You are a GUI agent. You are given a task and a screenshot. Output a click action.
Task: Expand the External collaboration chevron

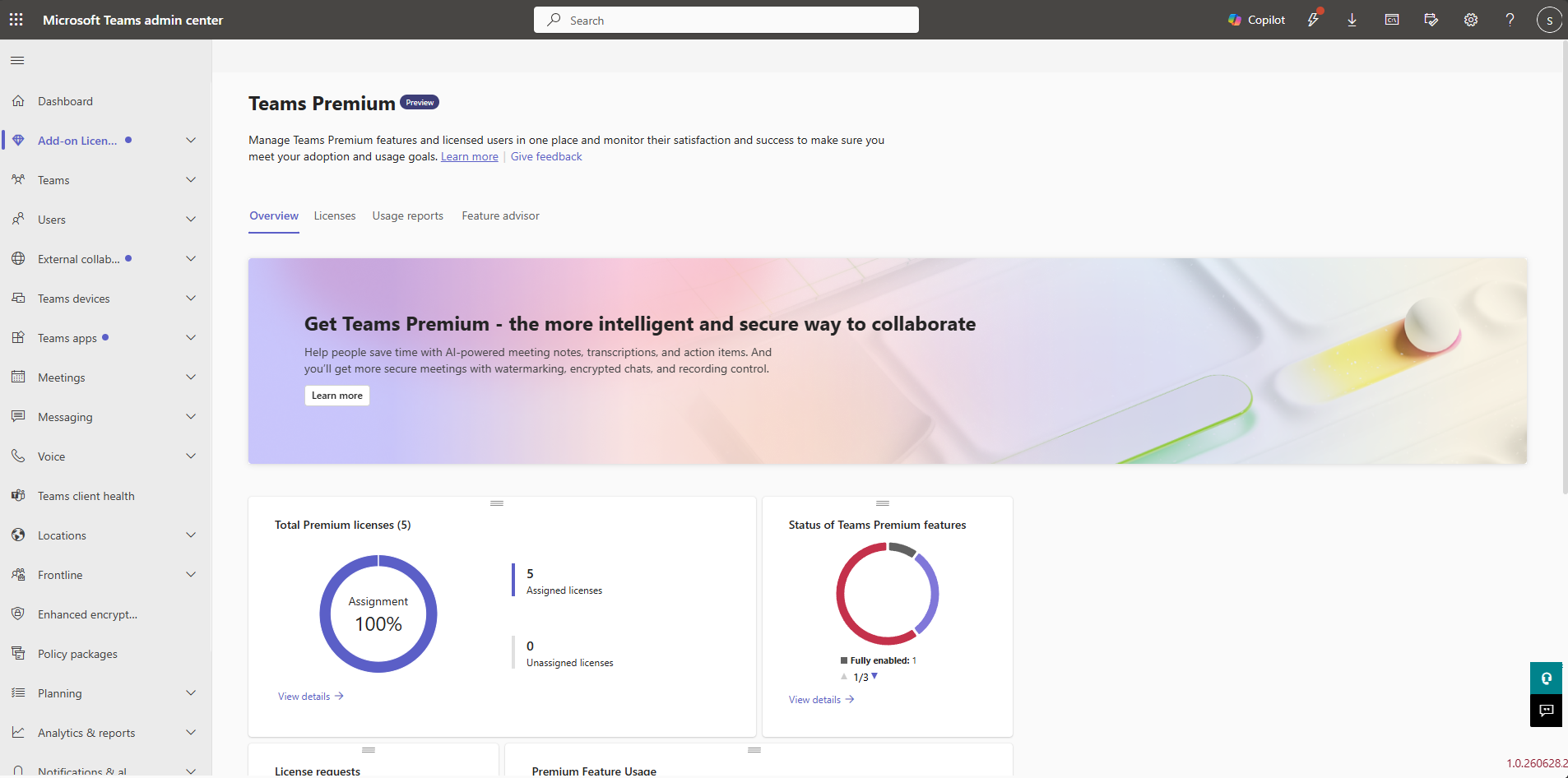[191, 259]
